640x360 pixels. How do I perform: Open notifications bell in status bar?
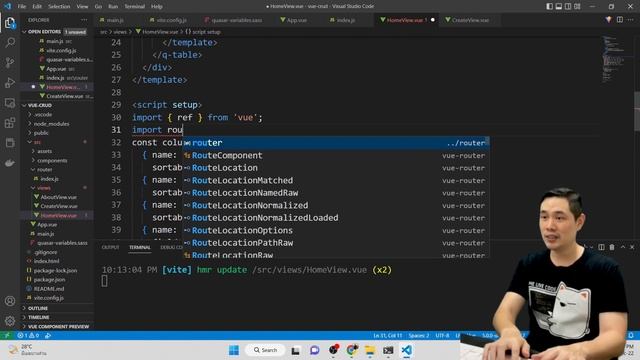(631, 335)
